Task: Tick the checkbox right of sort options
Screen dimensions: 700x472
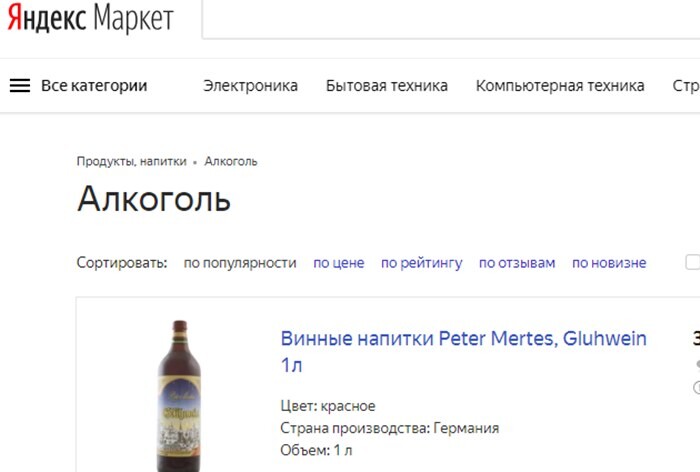Action: (692, 263)
